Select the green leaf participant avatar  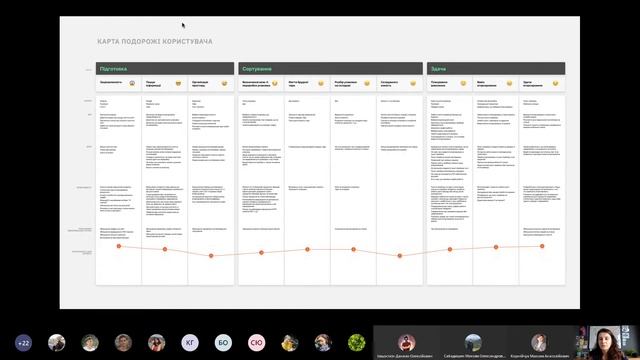pos(356,343)
